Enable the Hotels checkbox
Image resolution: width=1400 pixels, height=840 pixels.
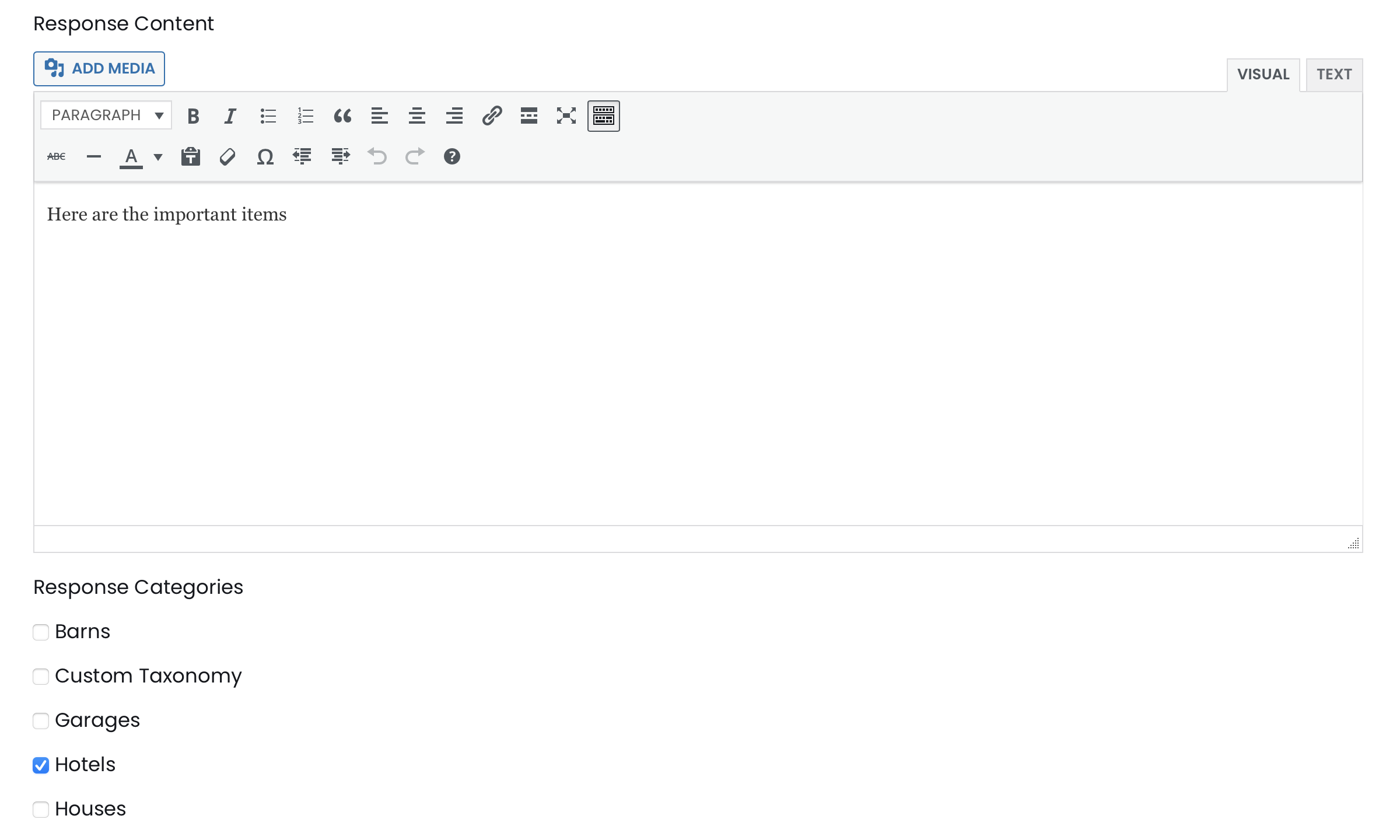40,764
